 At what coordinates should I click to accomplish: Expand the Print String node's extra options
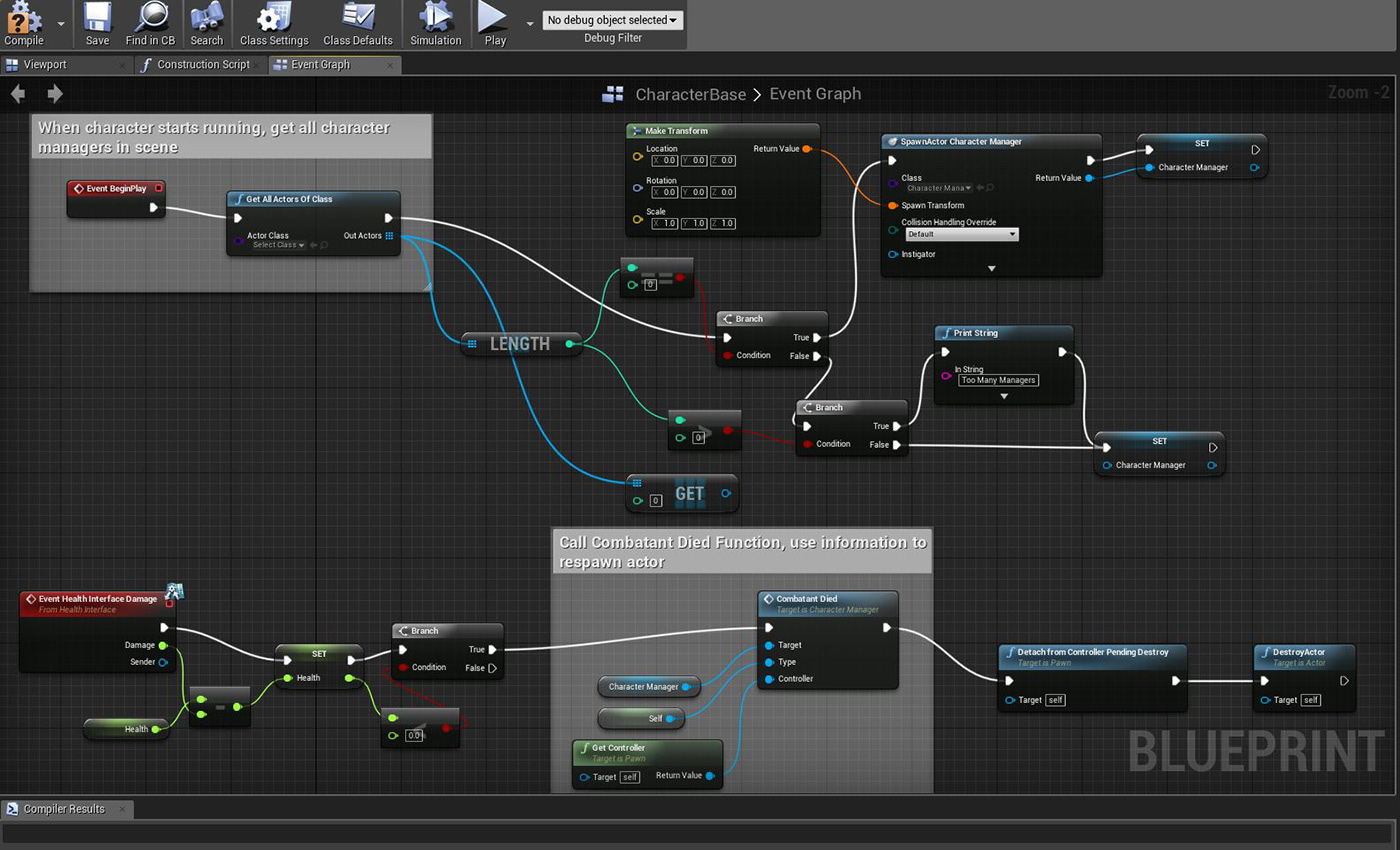pos(1003,396)
